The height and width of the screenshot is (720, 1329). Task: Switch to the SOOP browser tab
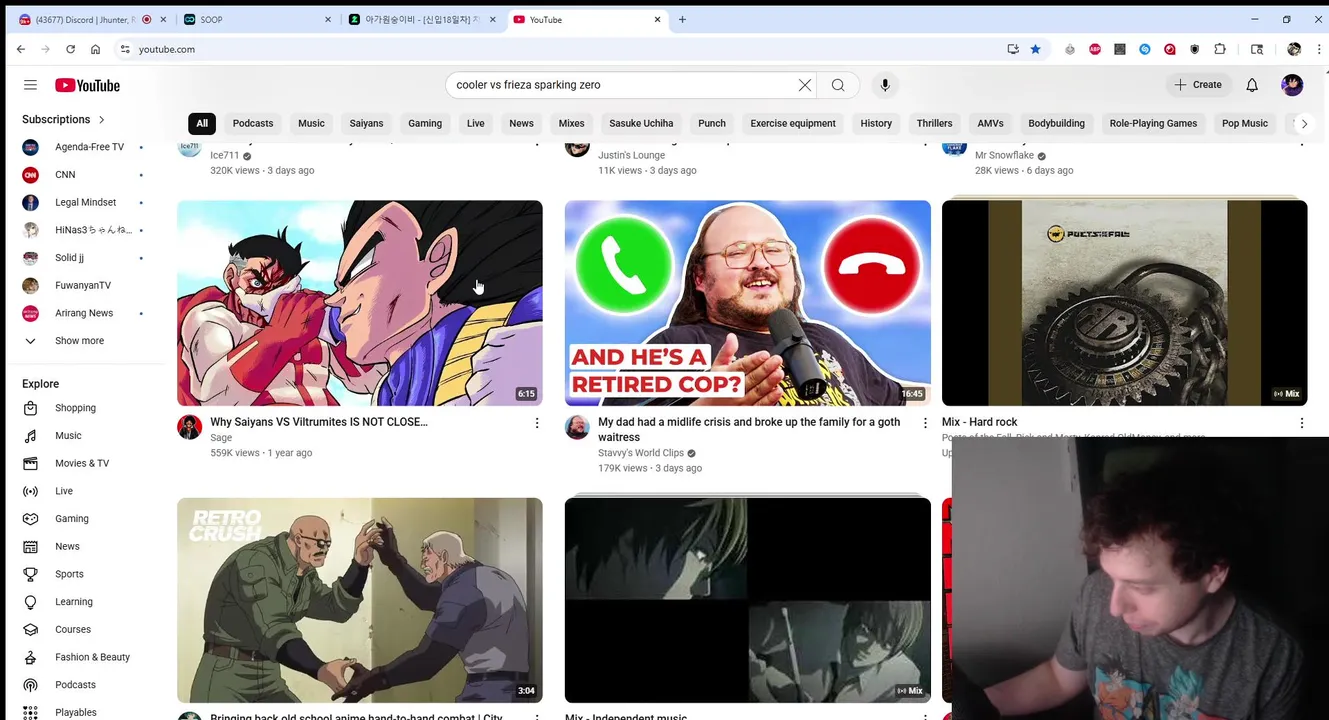tap(255, 19)
